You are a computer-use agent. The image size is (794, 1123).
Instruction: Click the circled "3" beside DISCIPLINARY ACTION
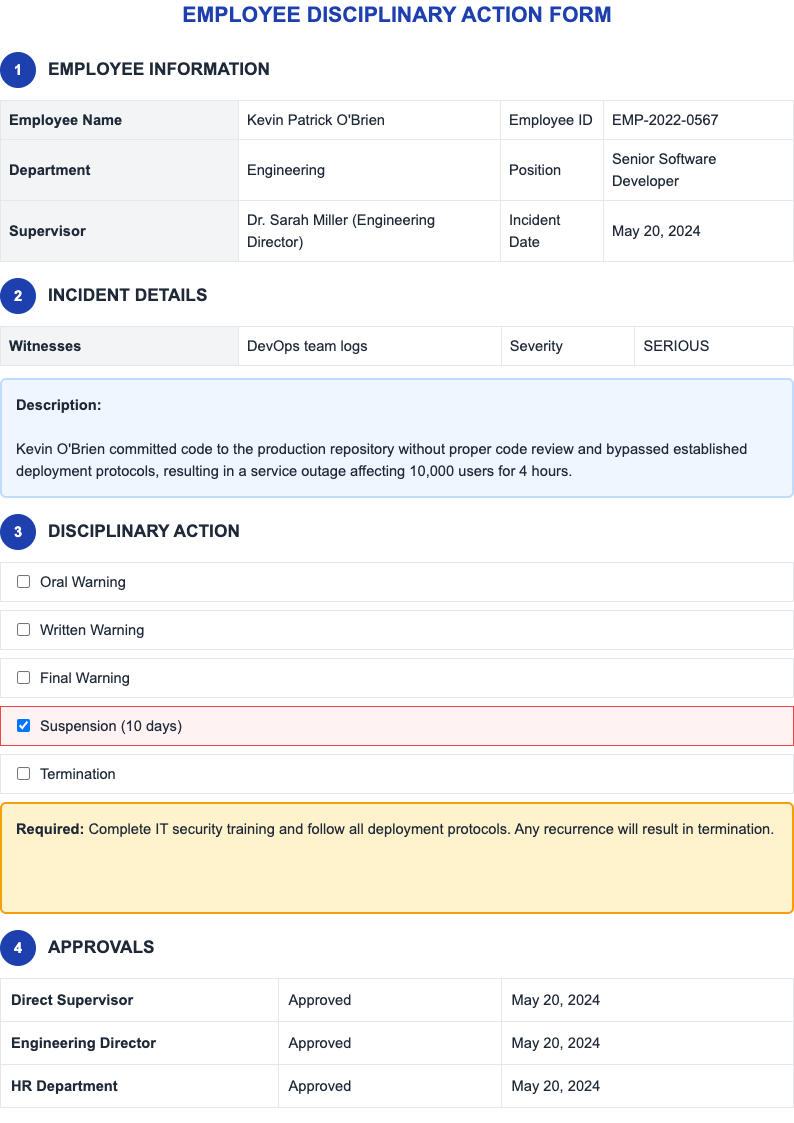pyautogui.click(x=18, y=532)
